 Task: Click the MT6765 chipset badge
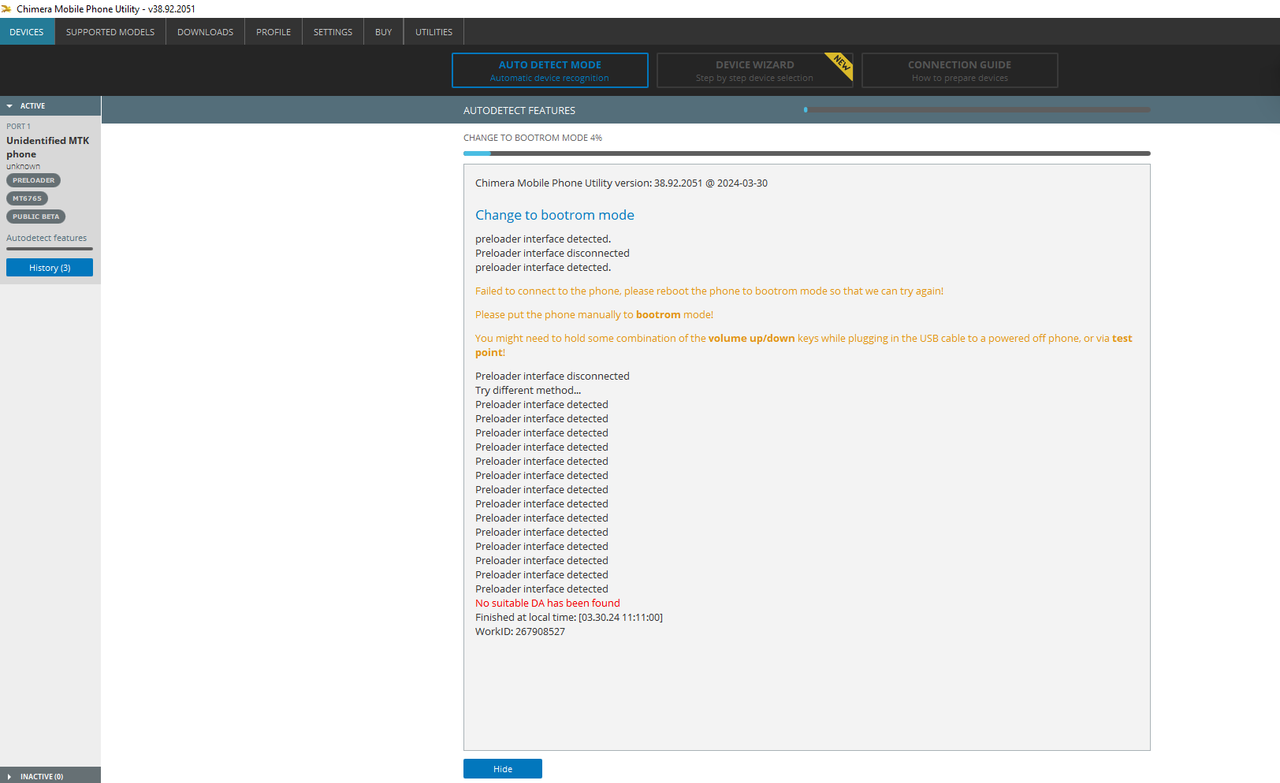pos(27,198)
